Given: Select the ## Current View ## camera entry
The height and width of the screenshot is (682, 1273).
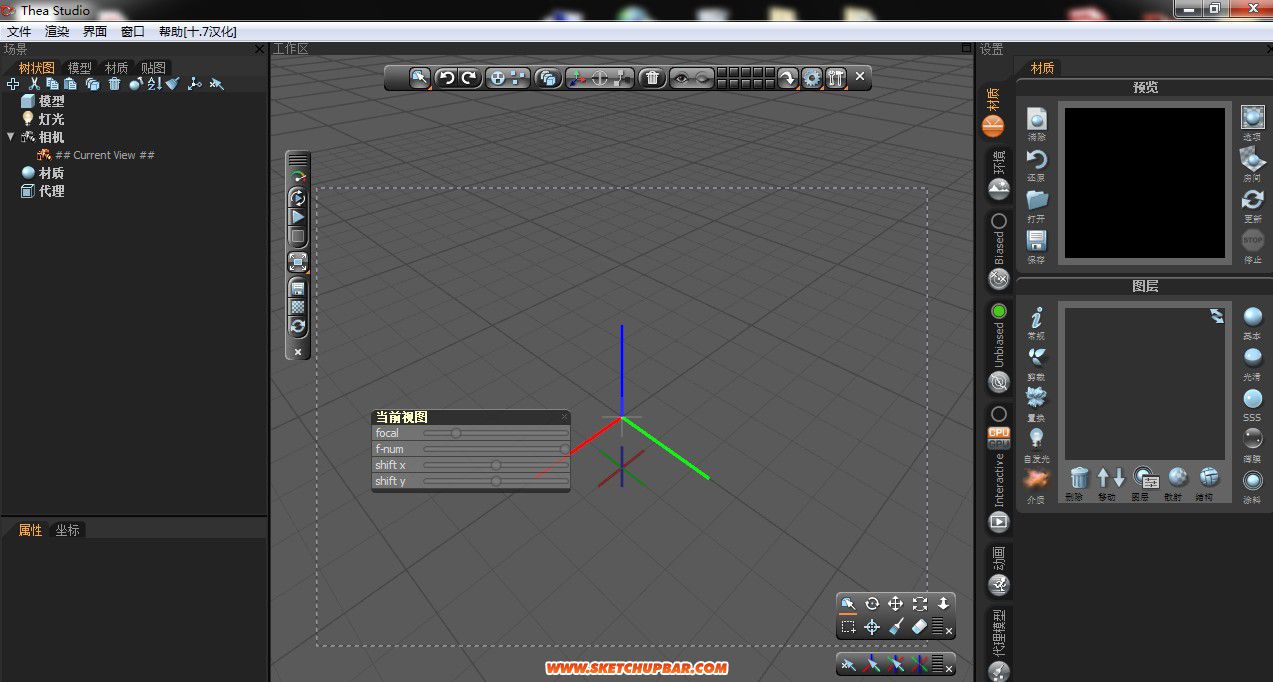Looking at the screenshot, I should click(x=105, y=155).
